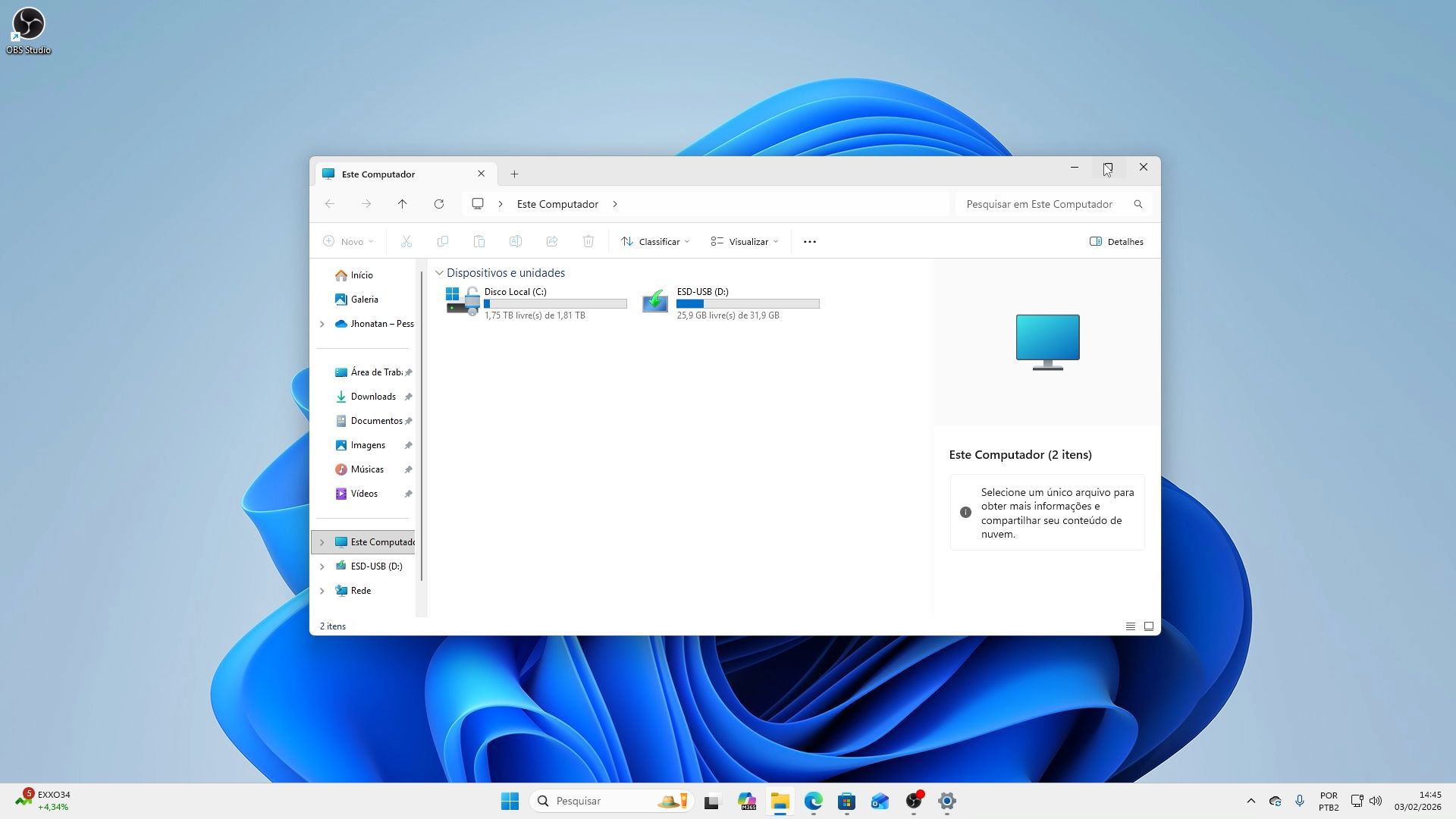Open the Visualizar dropdown

(x=745, y=242)
